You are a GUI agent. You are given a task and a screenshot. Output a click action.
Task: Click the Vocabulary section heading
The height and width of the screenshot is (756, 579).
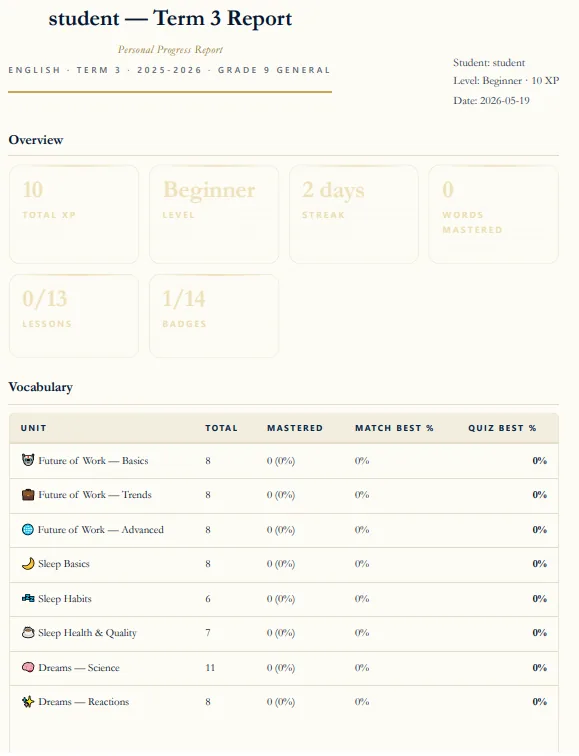pyautogui.click(x=40, y=387)
